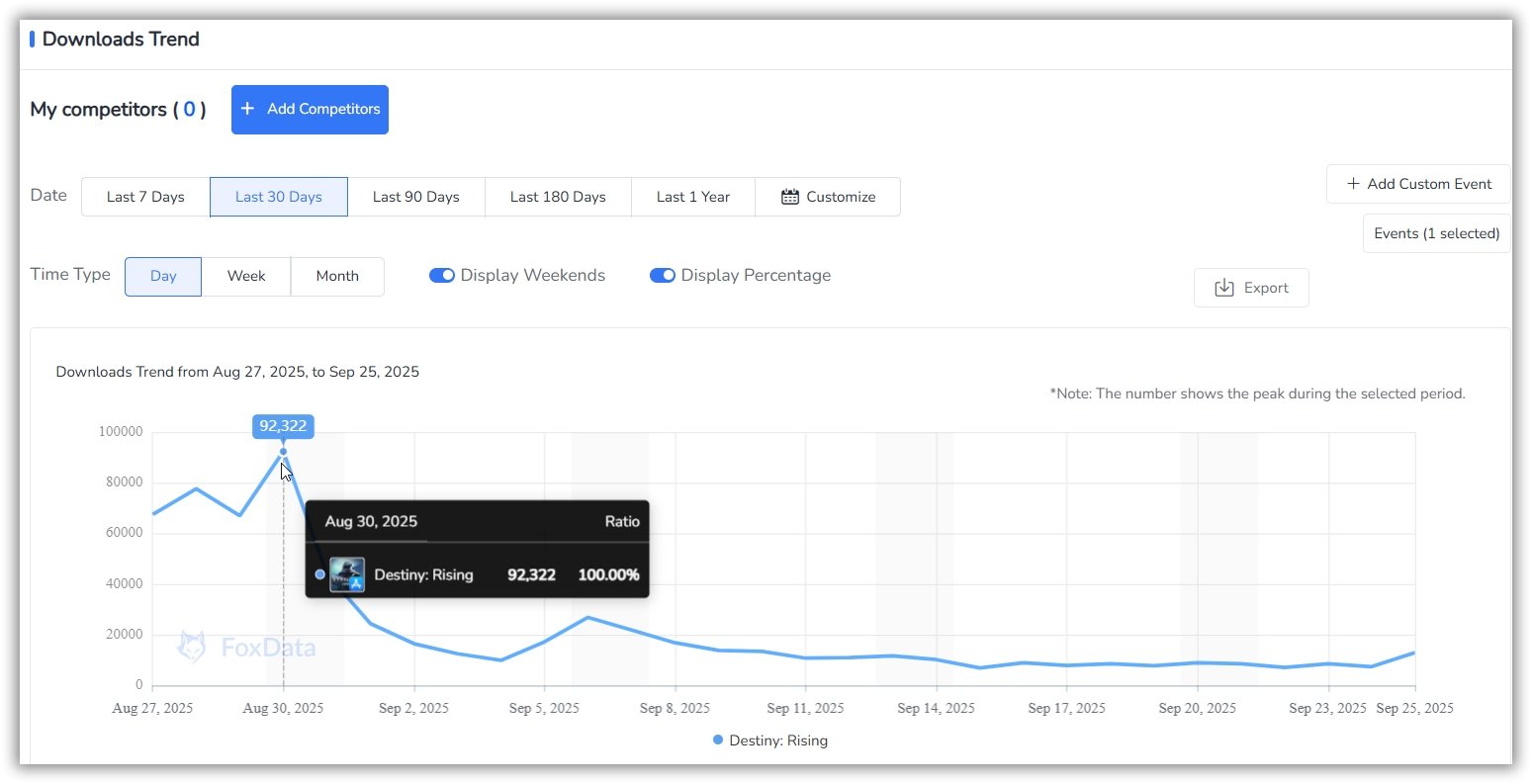Set Time Type to Month
The width and height of the screenshot is (1532, 784).
pos(337,277)
